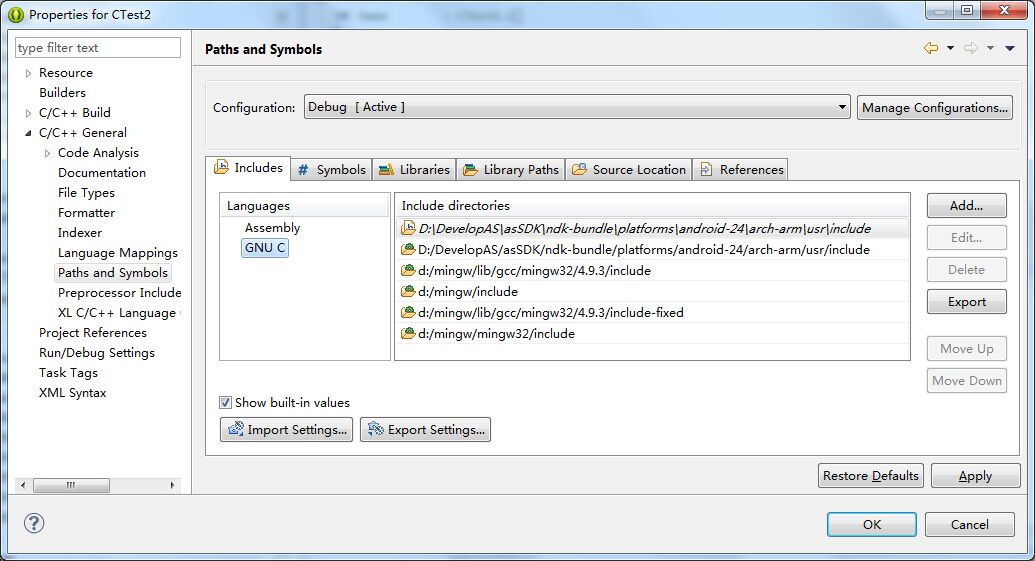Open the view menu triangle at far right
The width and height of the screenshot is (1035, 561).
pos(1010,48)
